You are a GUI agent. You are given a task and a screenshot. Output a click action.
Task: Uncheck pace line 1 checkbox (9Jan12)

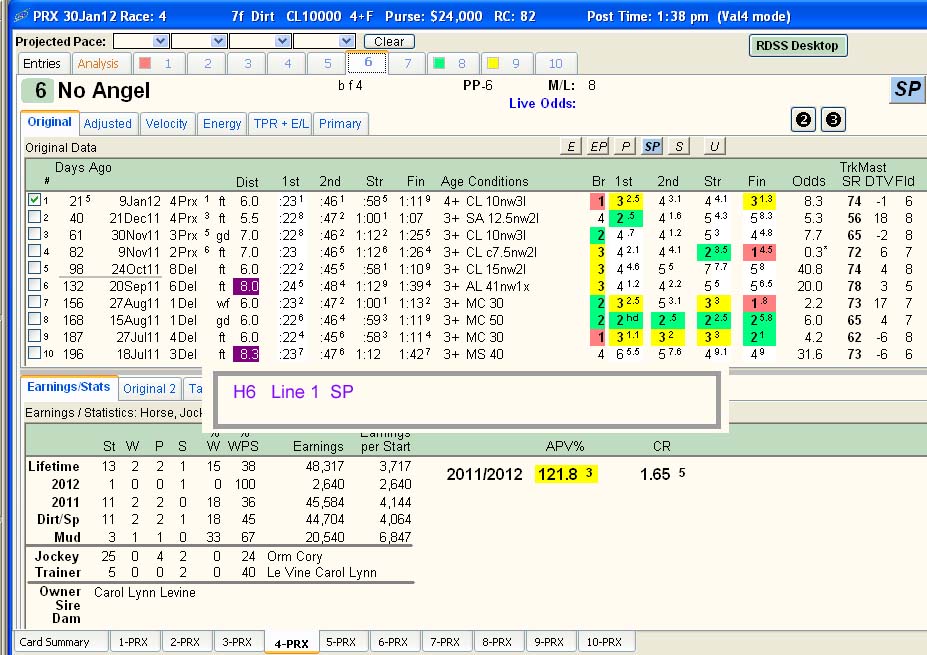point(34,200)
